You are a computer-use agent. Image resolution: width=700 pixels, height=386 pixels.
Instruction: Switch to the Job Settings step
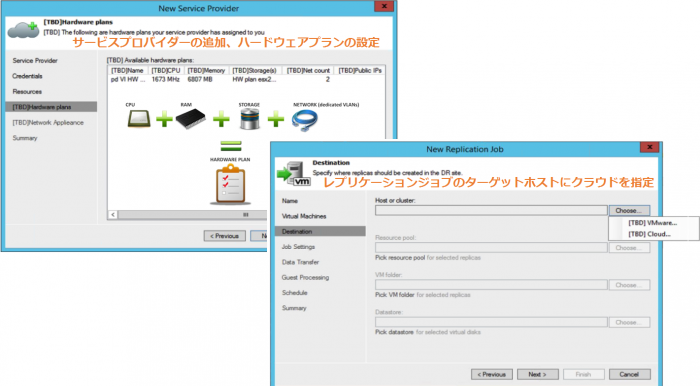[298, 247]
